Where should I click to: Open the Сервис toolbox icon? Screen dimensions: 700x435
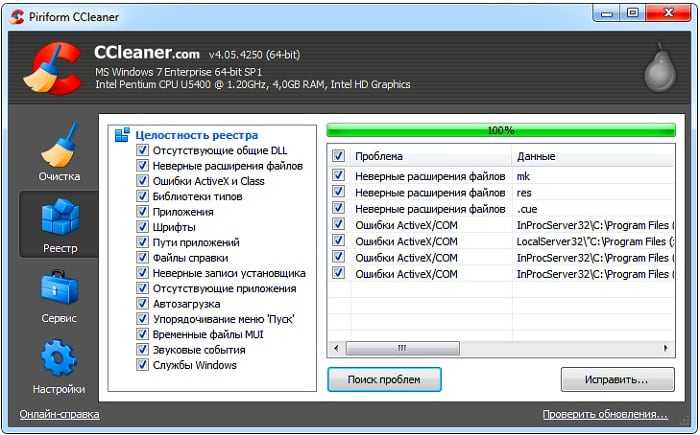click(59, 287)
